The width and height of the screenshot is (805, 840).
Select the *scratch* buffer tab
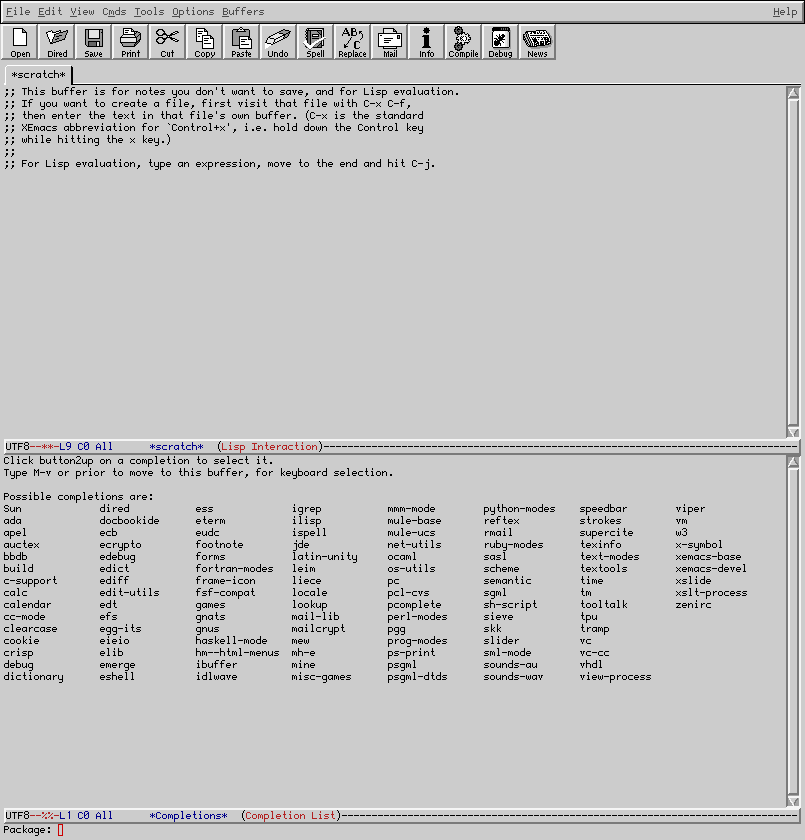coord(38,74)
